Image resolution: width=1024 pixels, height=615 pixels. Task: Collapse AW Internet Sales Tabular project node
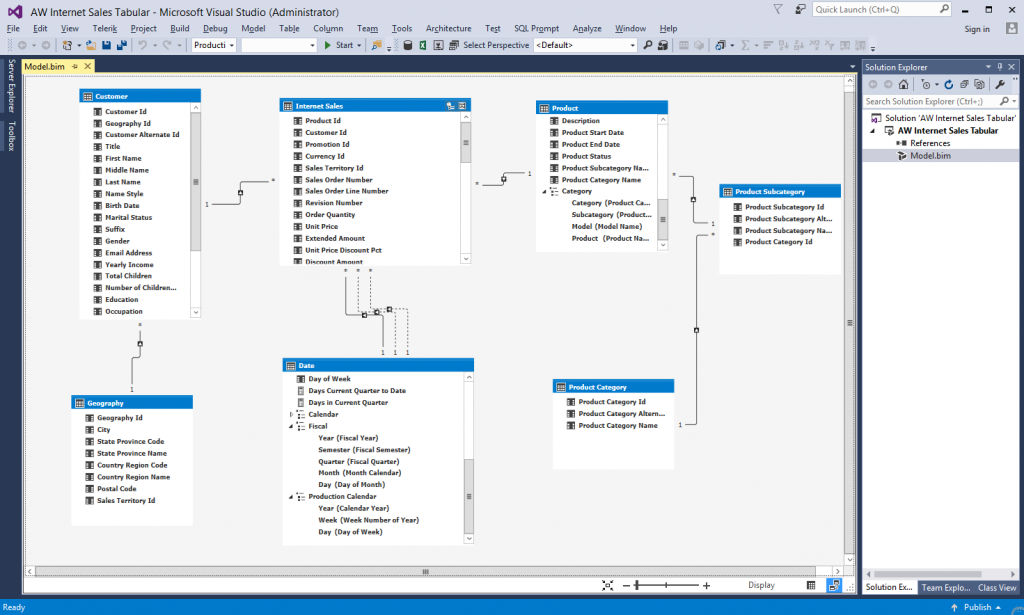[x=872, y=131]
